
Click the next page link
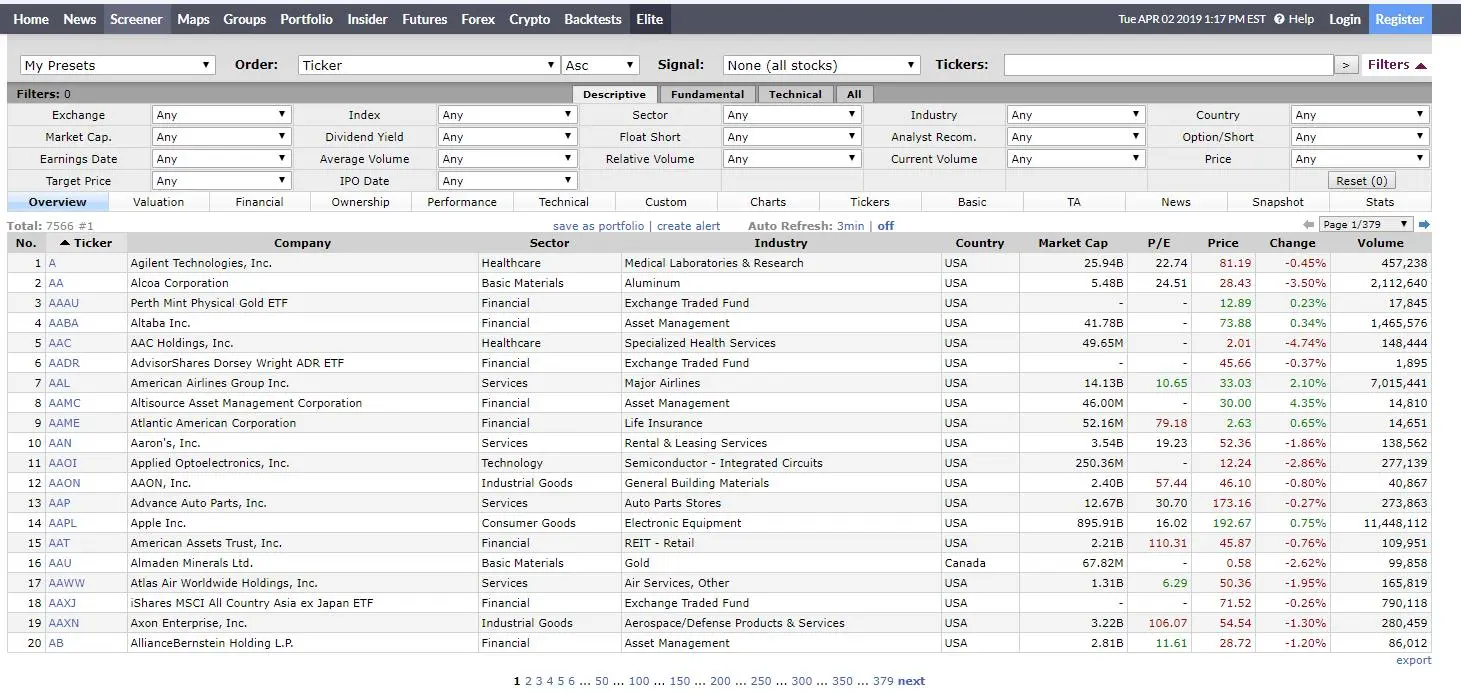(x=911, y=681)
